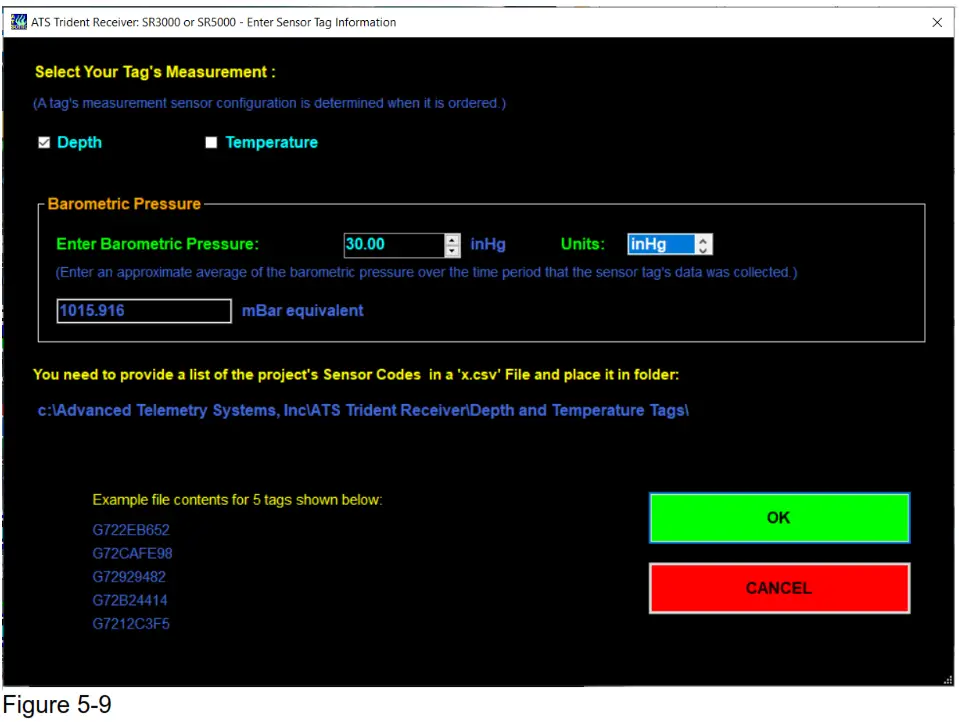Select the 1015.916 mBar equivalent field
Viewport: 959px width, 722px height.
(143, 310)
